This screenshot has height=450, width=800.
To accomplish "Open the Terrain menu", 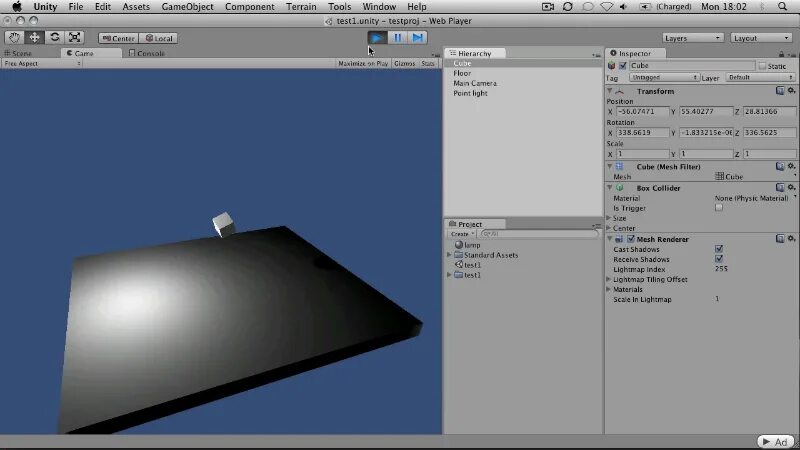I will coord(301,7).
